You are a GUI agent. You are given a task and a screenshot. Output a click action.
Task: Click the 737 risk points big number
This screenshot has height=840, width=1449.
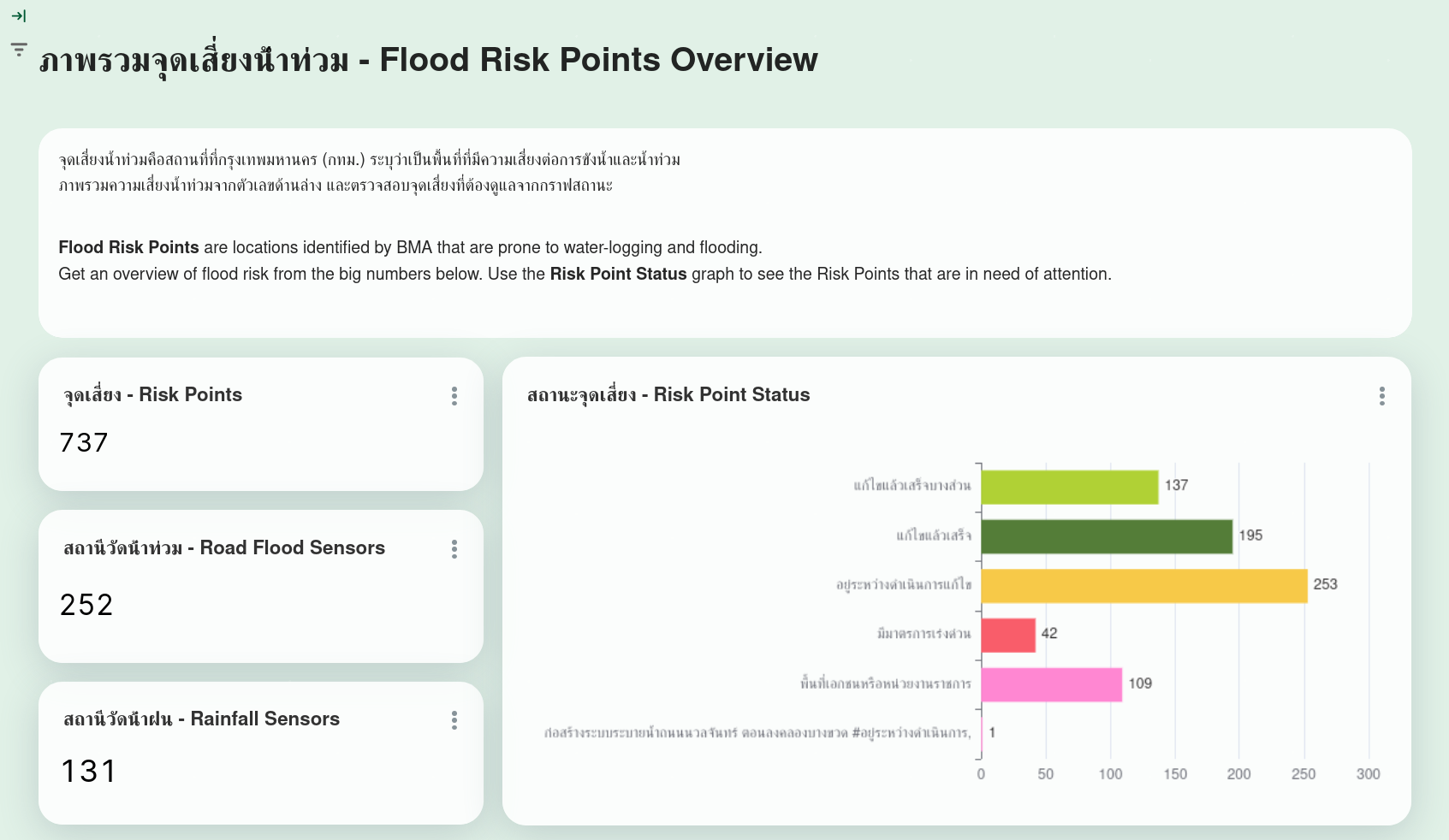[84, 443]
